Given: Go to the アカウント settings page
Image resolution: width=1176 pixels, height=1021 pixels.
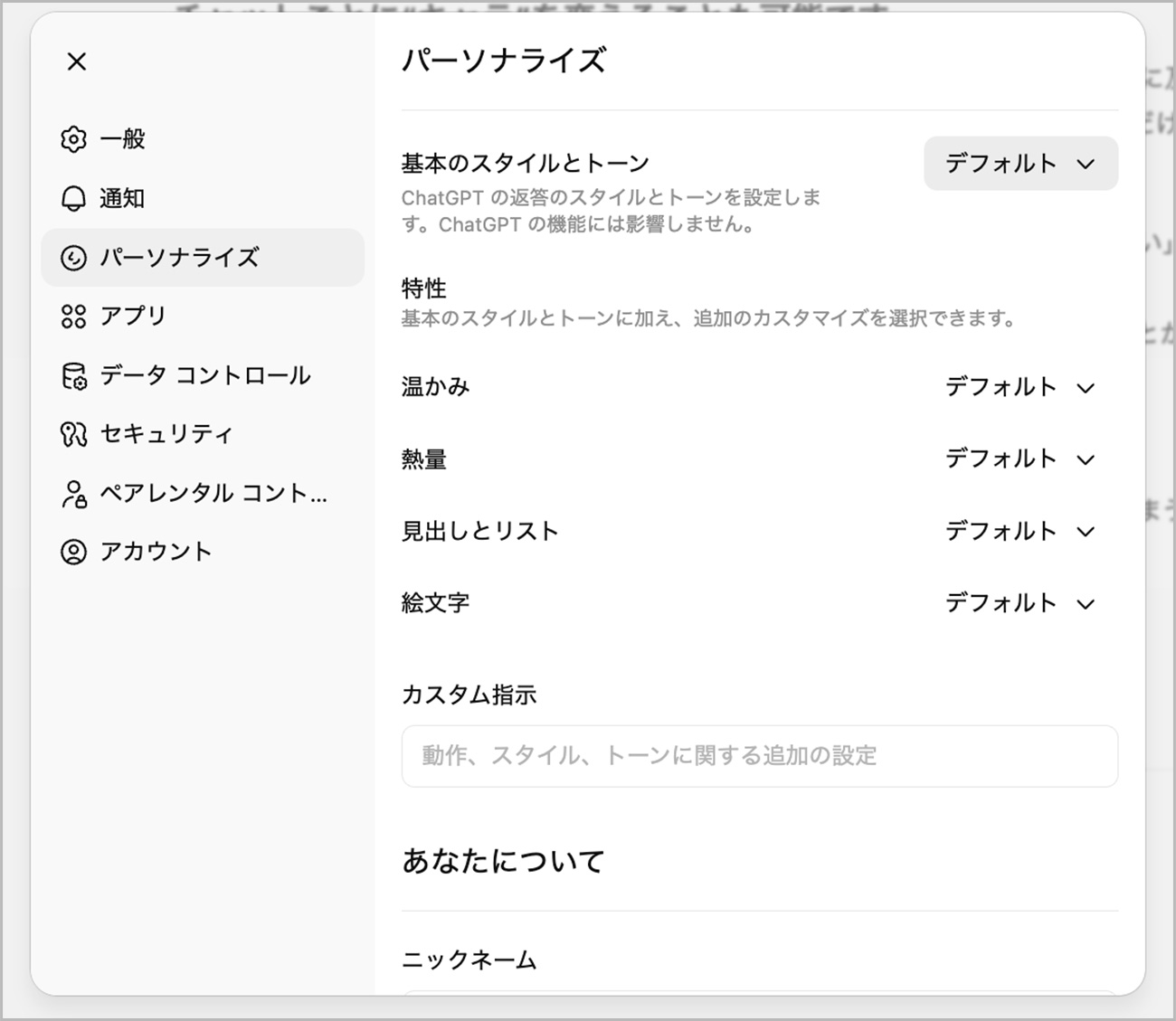Looking at the screenshot, I should pyautogui.click(x=156, y=552).
